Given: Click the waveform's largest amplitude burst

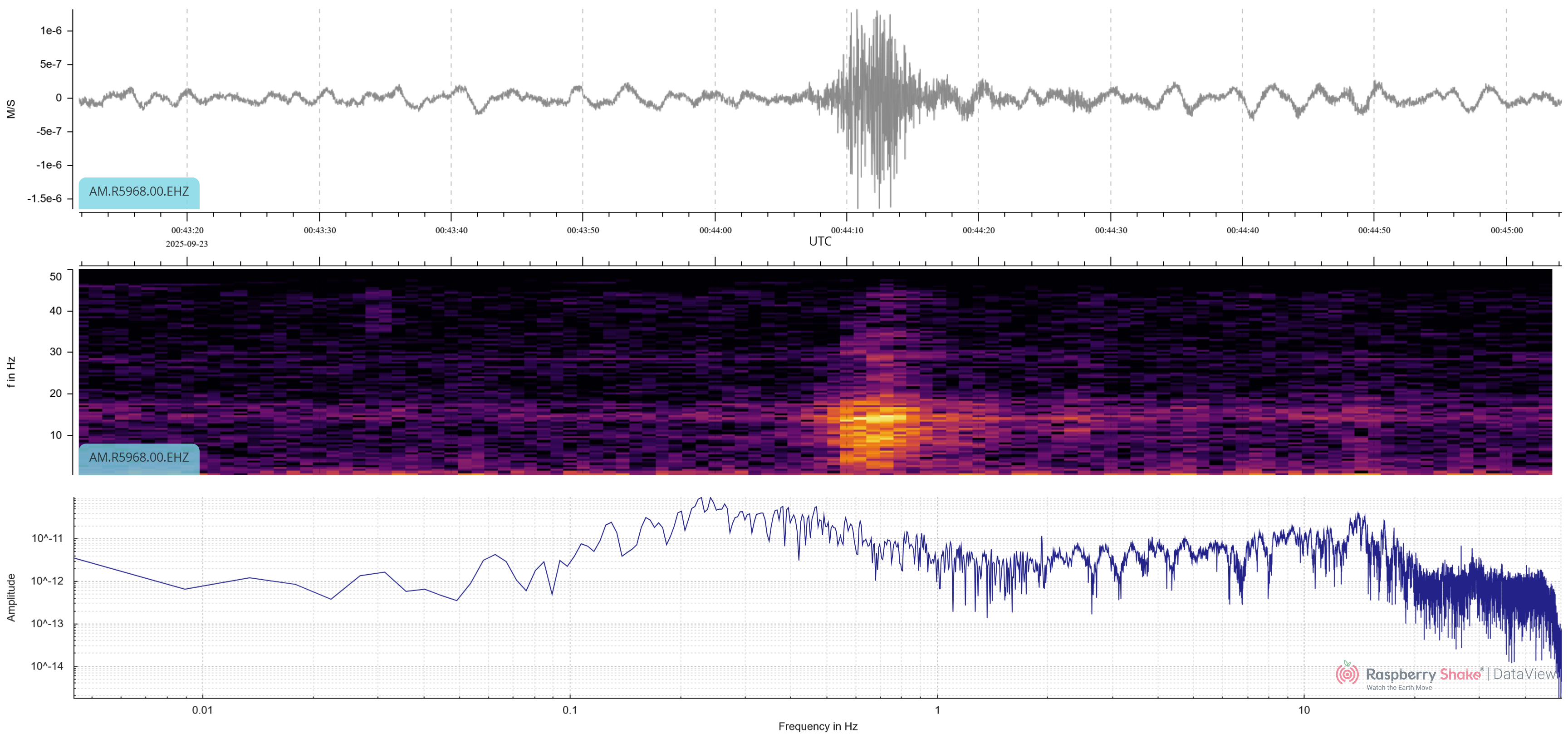Looking at the screenshot, I should [873, 103].
